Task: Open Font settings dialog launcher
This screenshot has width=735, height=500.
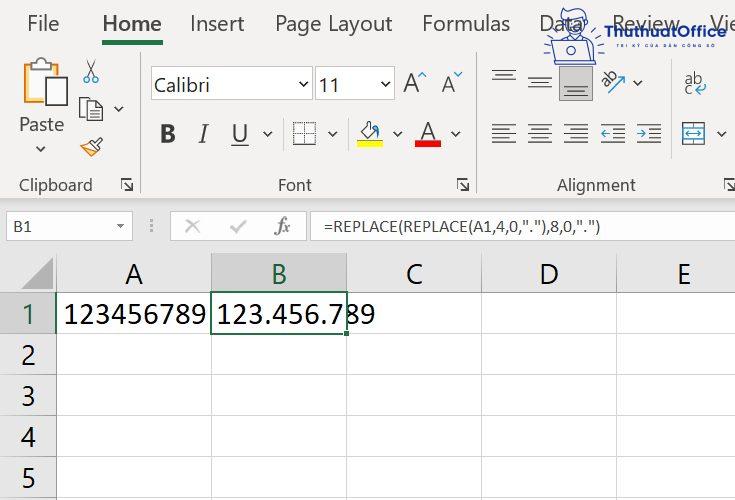Action: pos(463,185)
